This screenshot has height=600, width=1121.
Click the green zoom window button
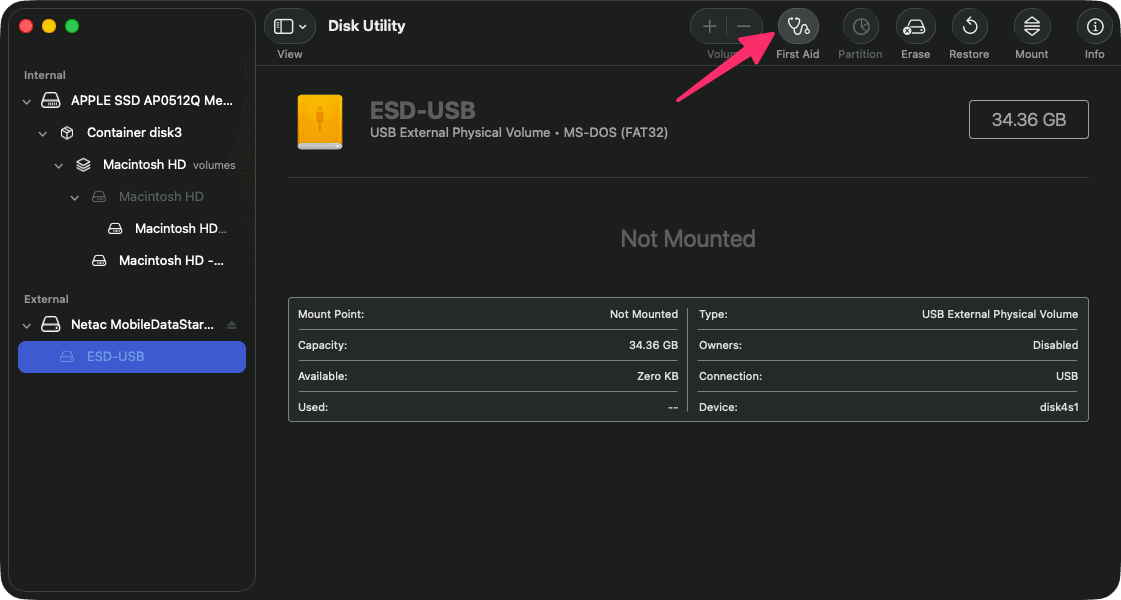click(71, 26)
